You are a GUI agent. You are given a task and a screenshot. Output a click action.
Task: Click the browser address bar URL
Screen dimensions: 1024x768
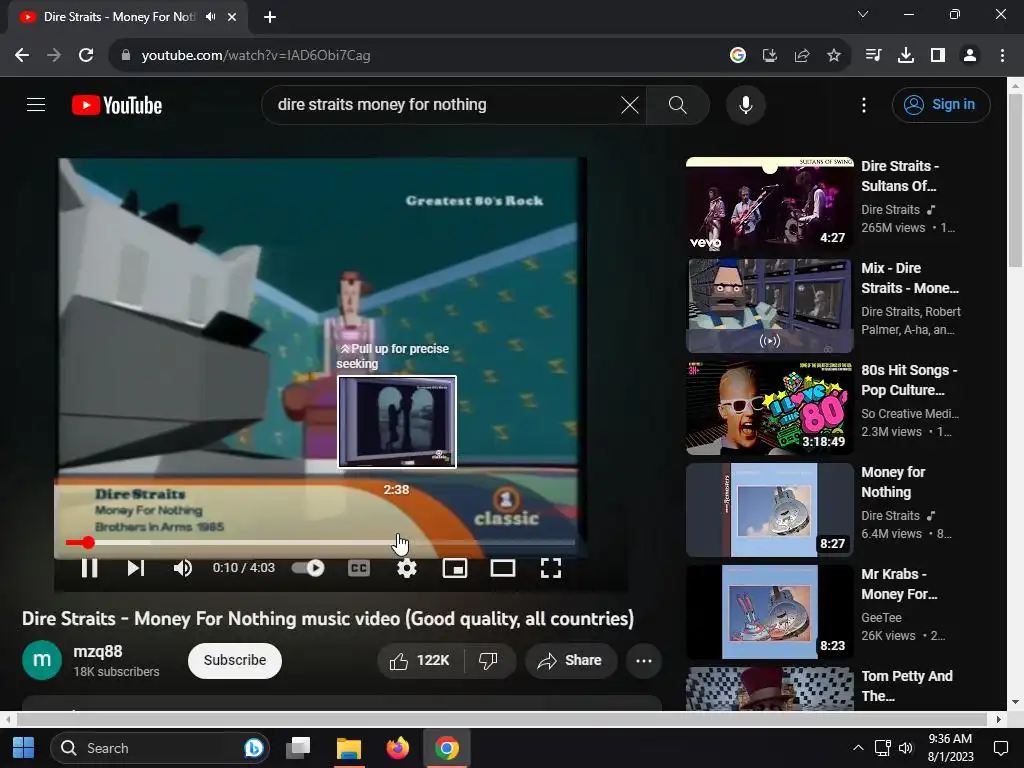[x=256, y=56]
